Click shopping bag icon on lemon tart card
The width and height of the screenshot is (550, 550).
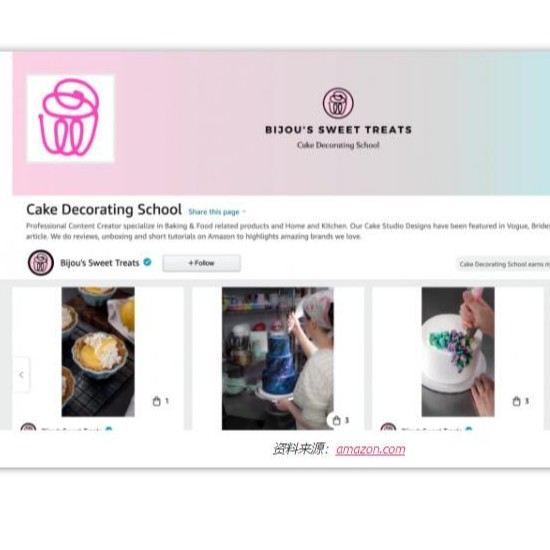coord(156,401)
